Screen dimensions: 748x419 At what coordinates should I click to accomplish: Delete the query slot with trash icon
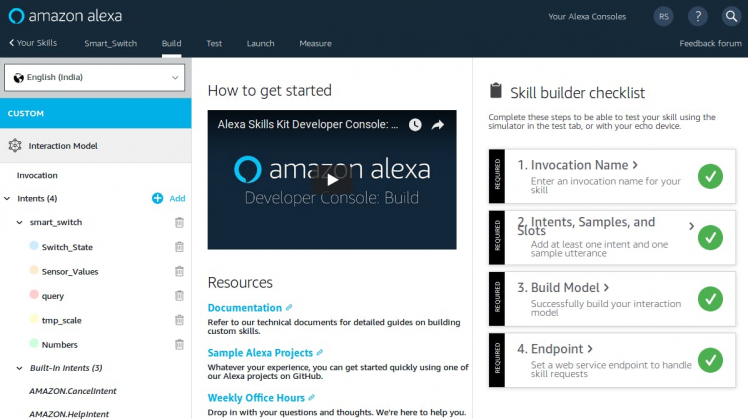[x=179, y=295]
